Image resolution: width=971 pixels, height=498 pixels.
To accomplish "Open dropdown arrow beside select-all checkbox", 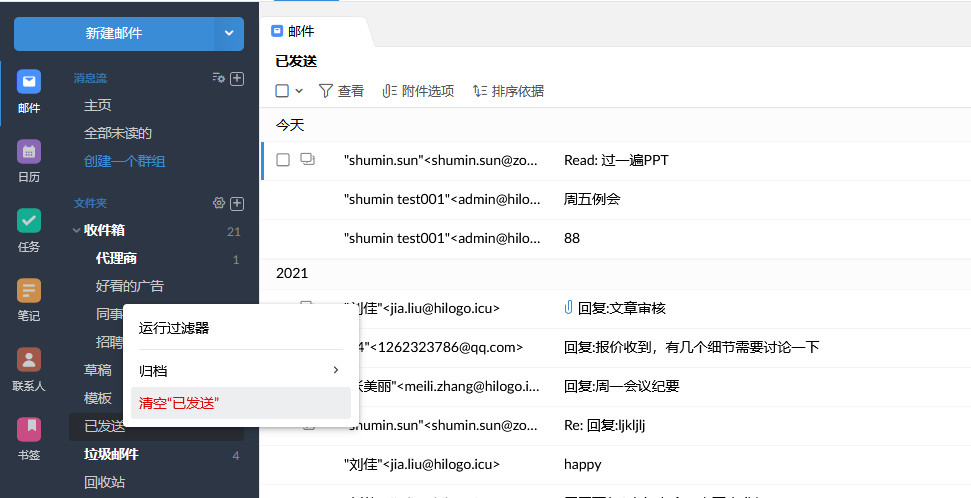I will pyautogui.click(x=299, y=91).
